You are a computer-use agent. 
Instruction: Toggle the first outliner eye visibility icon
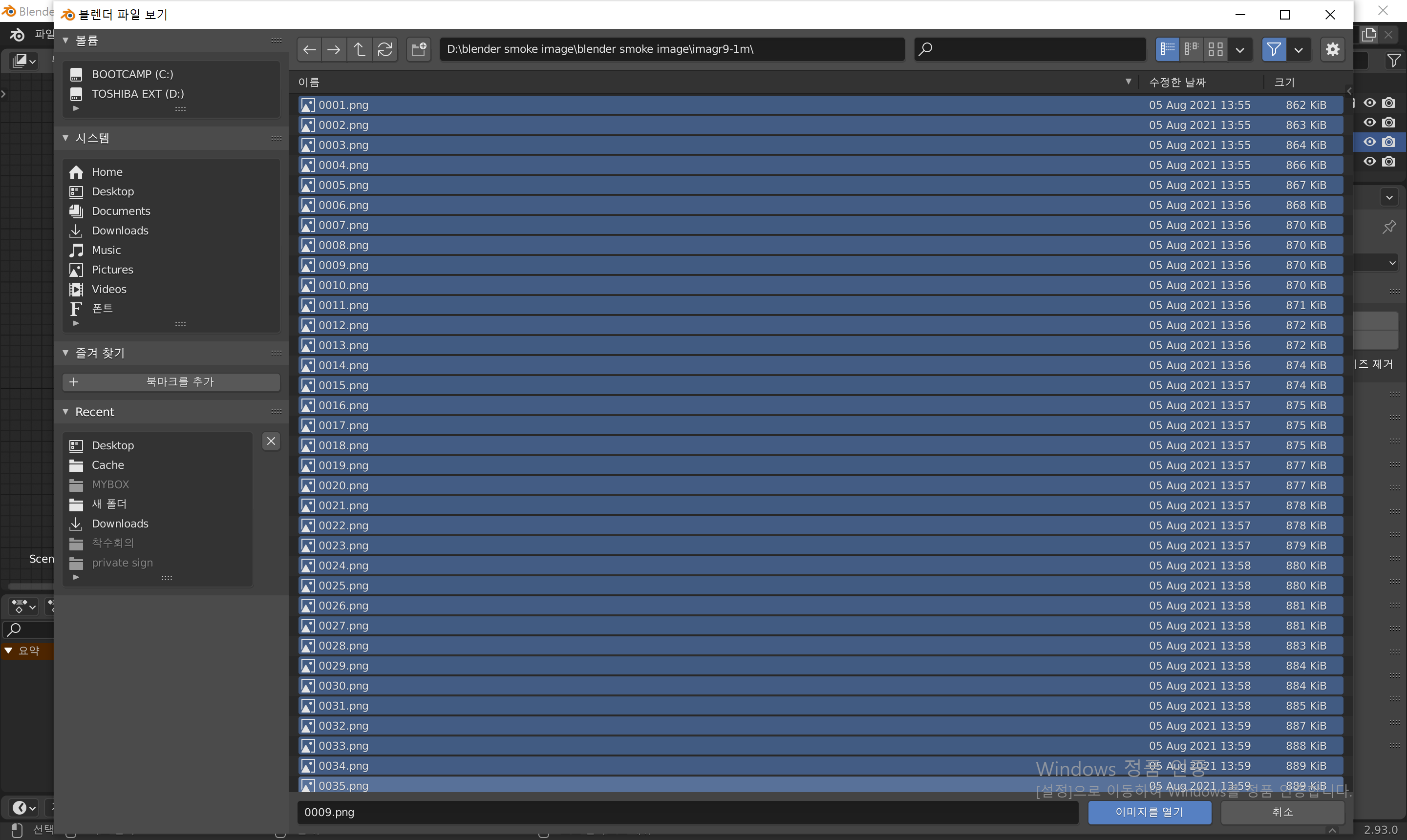pos(1369,103)
